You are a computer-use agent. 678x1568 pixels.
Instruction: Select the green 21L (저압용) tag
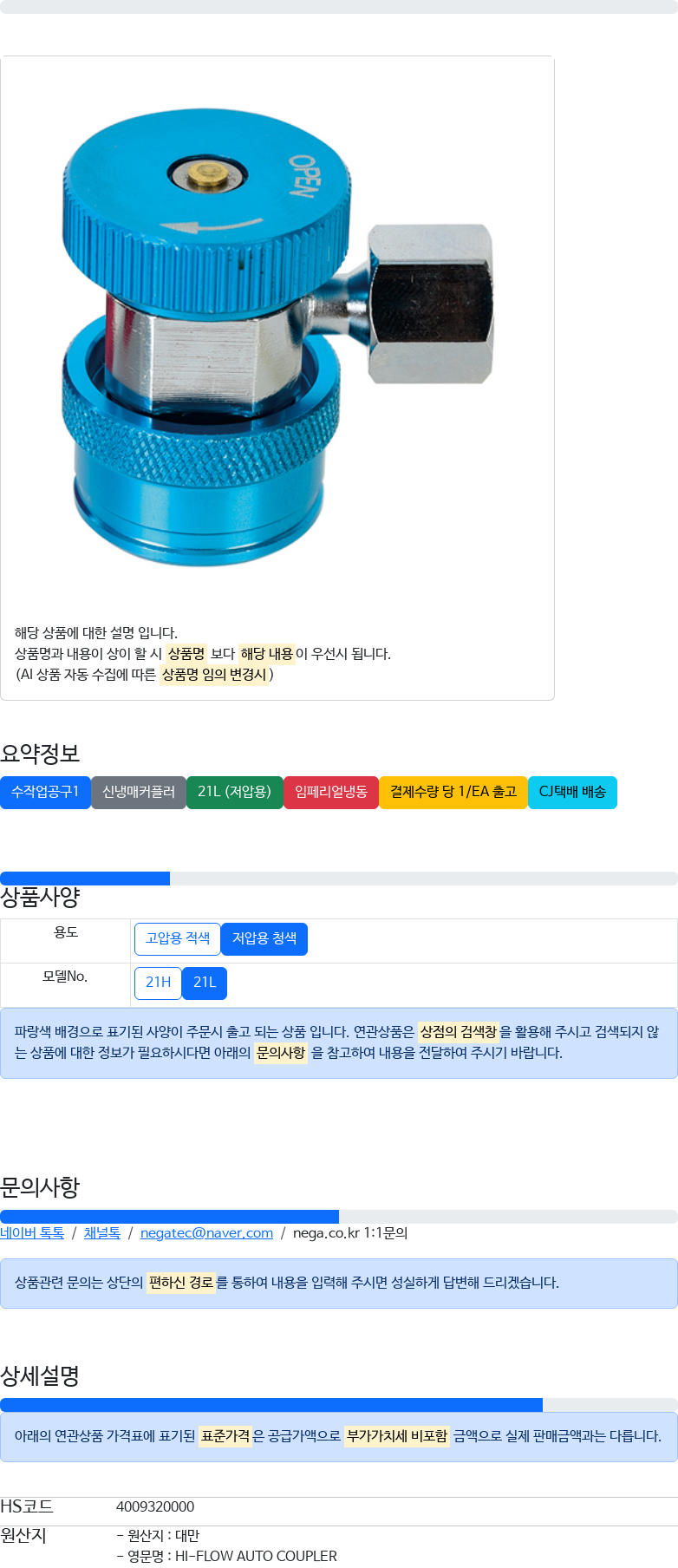(234, 792)
